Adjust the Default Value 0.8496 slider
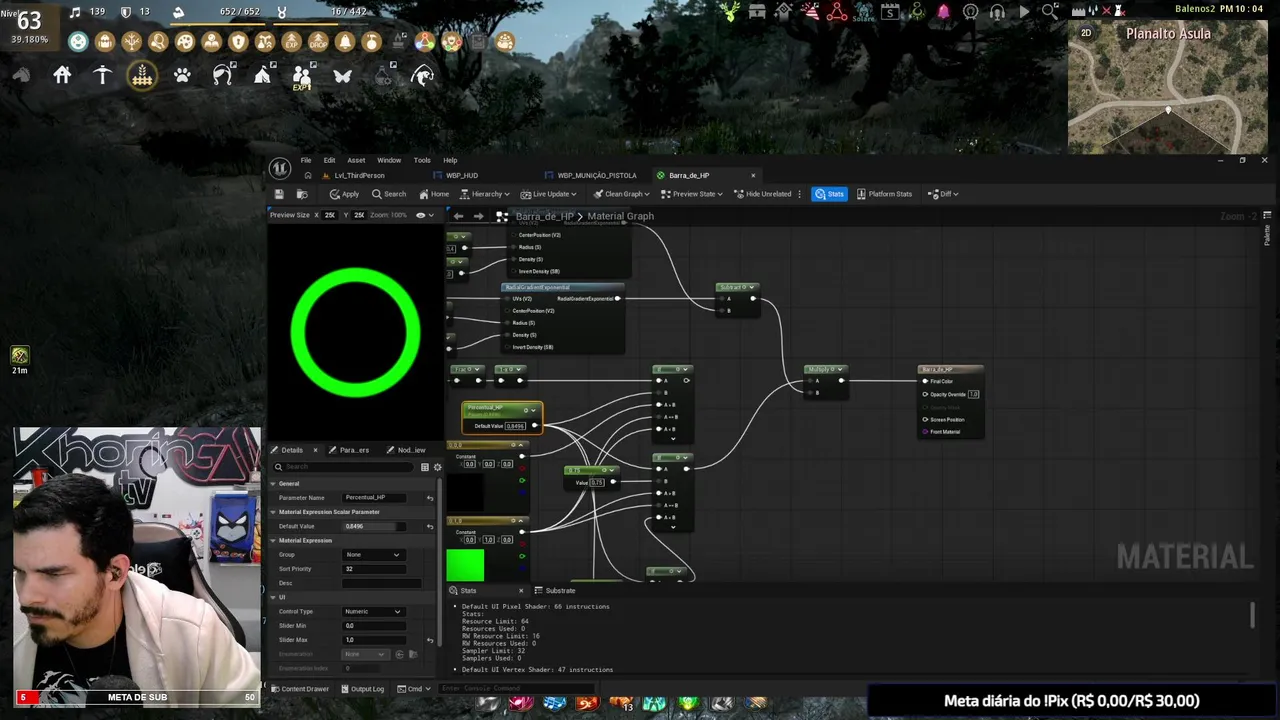The height and width of the screenshot is (720, 1280). tap(375, 526)
